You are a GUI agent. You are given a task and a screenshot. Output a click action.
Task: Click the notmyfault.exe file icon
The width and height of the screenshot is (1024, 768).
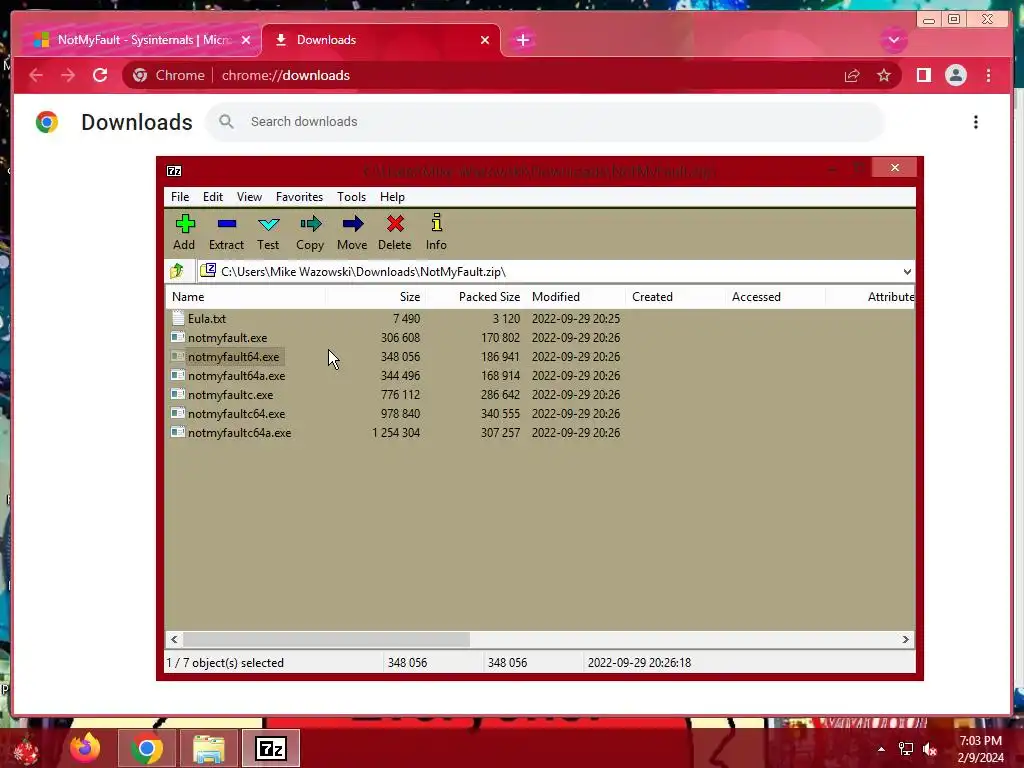click(x=178, y=338)
